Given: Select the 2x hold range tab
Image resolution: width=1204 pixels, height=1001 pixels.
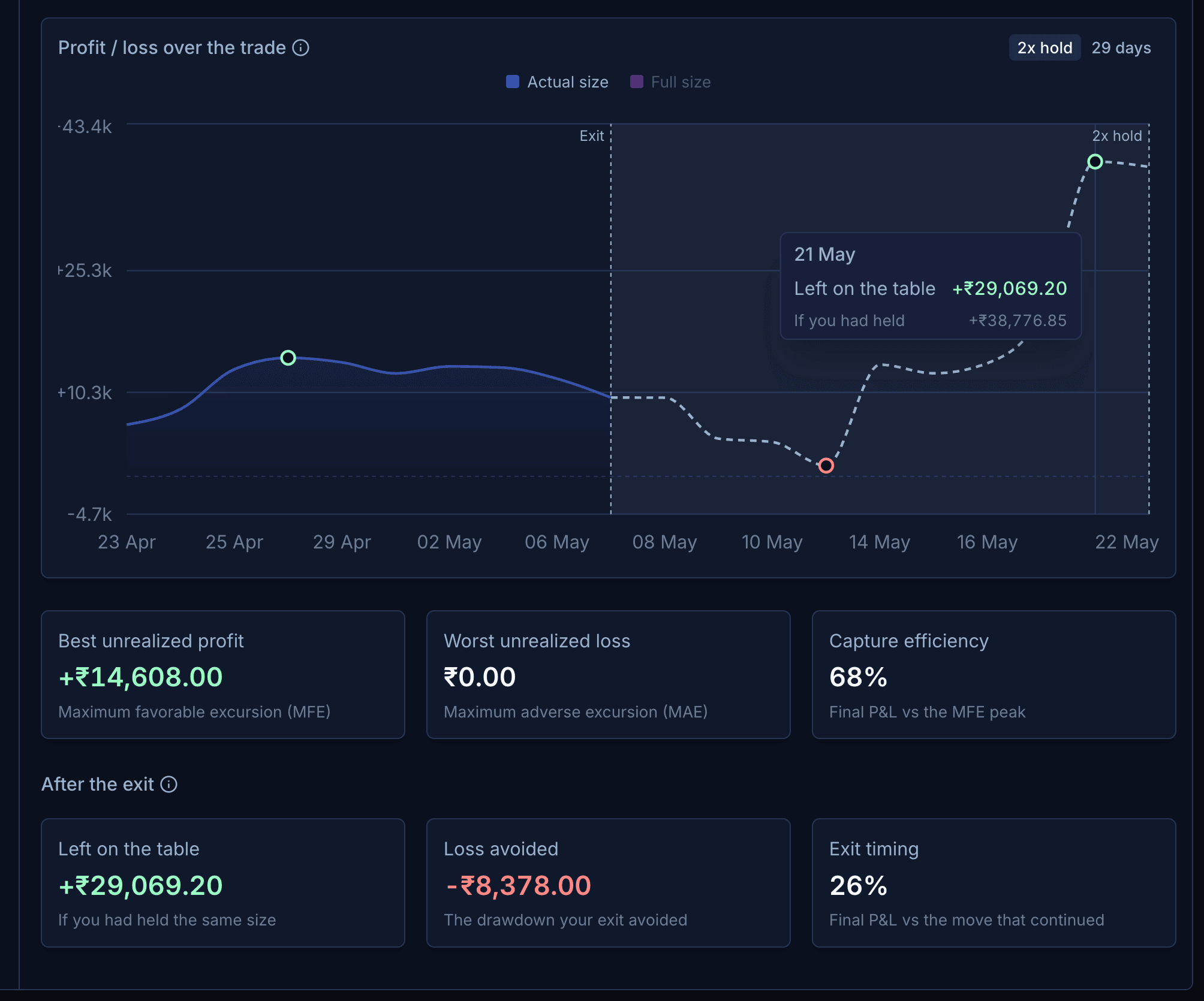Looking at the screenshot, I should pos(1045,48).
